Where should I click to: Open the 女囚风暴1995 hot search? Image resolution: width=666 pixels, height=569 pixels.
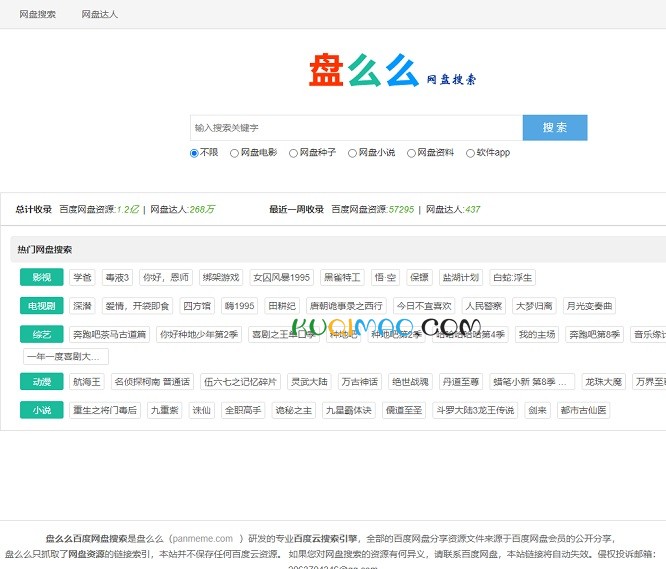(x=282, y=277)
